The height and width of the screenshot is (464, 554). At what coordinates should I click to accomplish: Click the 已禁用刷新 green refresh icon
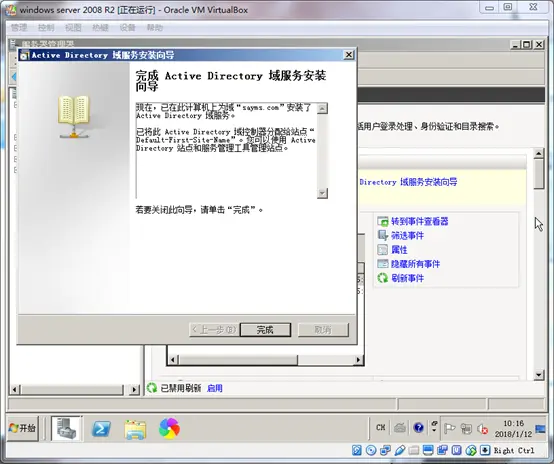point(152,388)
